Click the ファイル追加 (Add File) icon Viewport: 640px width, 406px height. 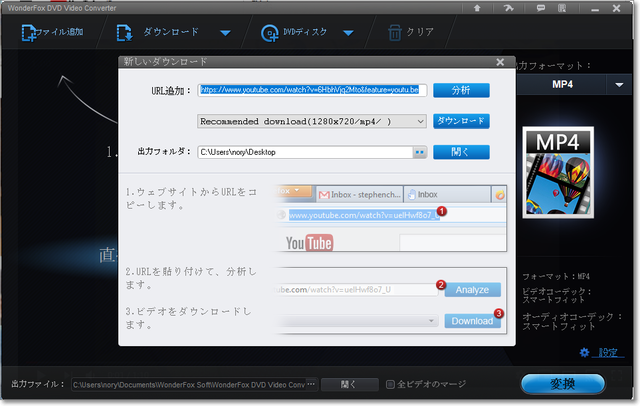(26, 32)
